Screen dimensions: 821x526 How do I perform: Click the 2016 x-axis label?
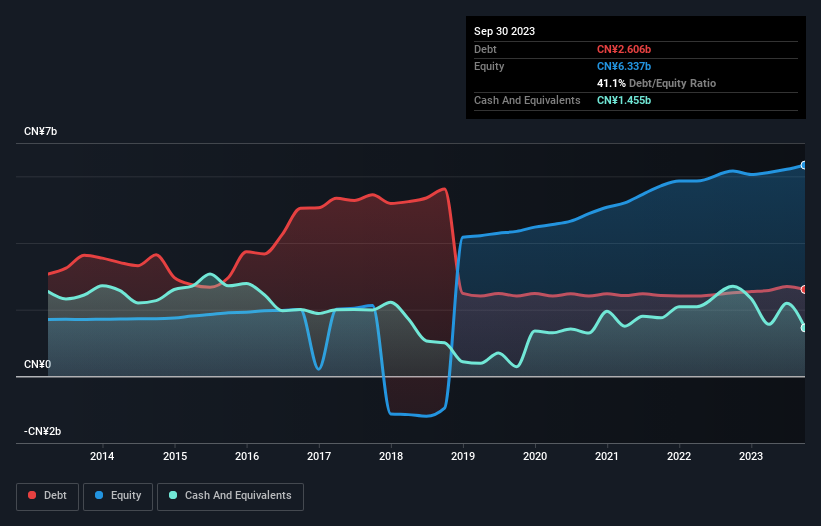coord(247,456)
